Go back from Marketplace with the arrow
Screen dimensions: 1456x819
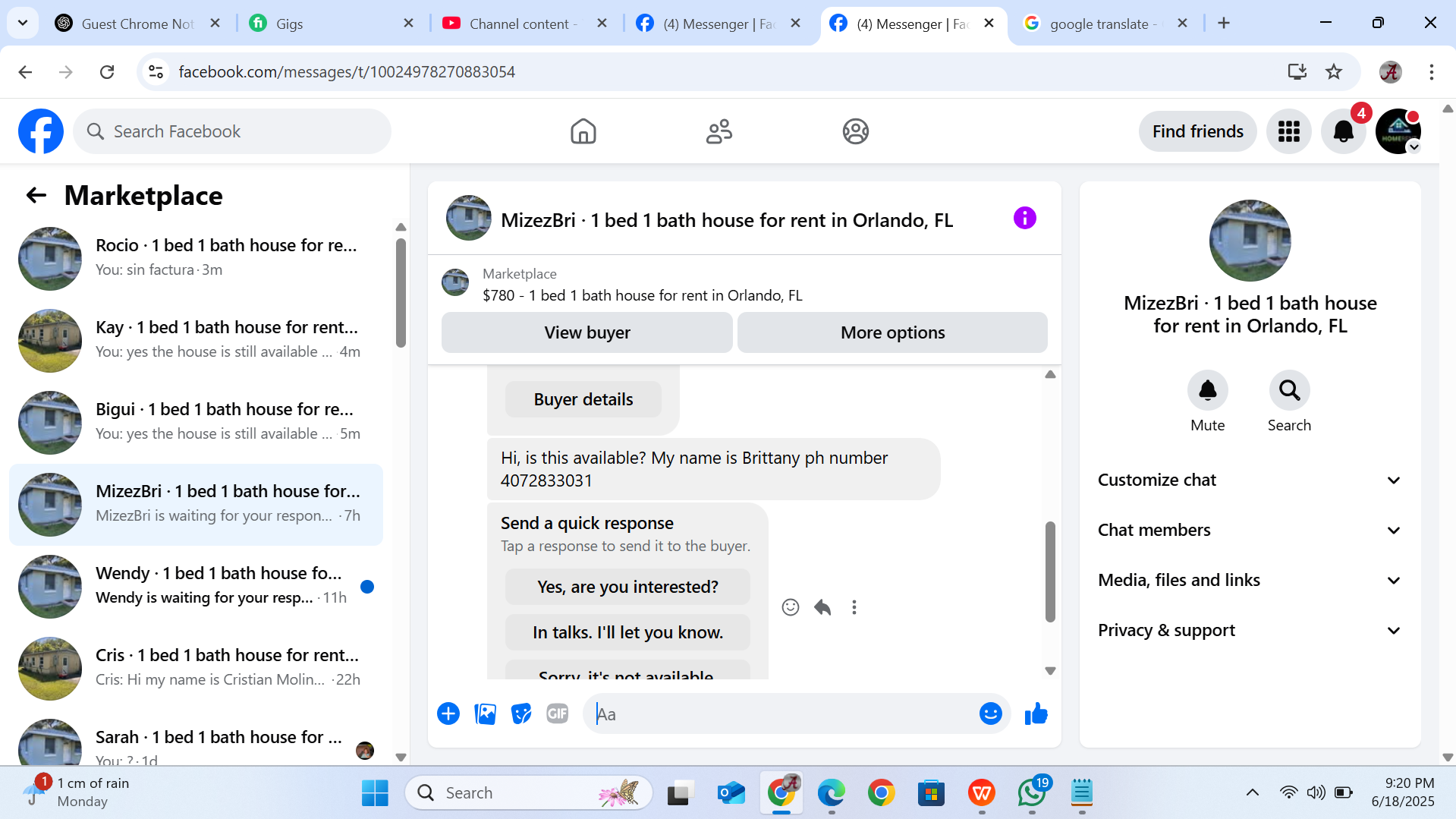tap(36, 196)
